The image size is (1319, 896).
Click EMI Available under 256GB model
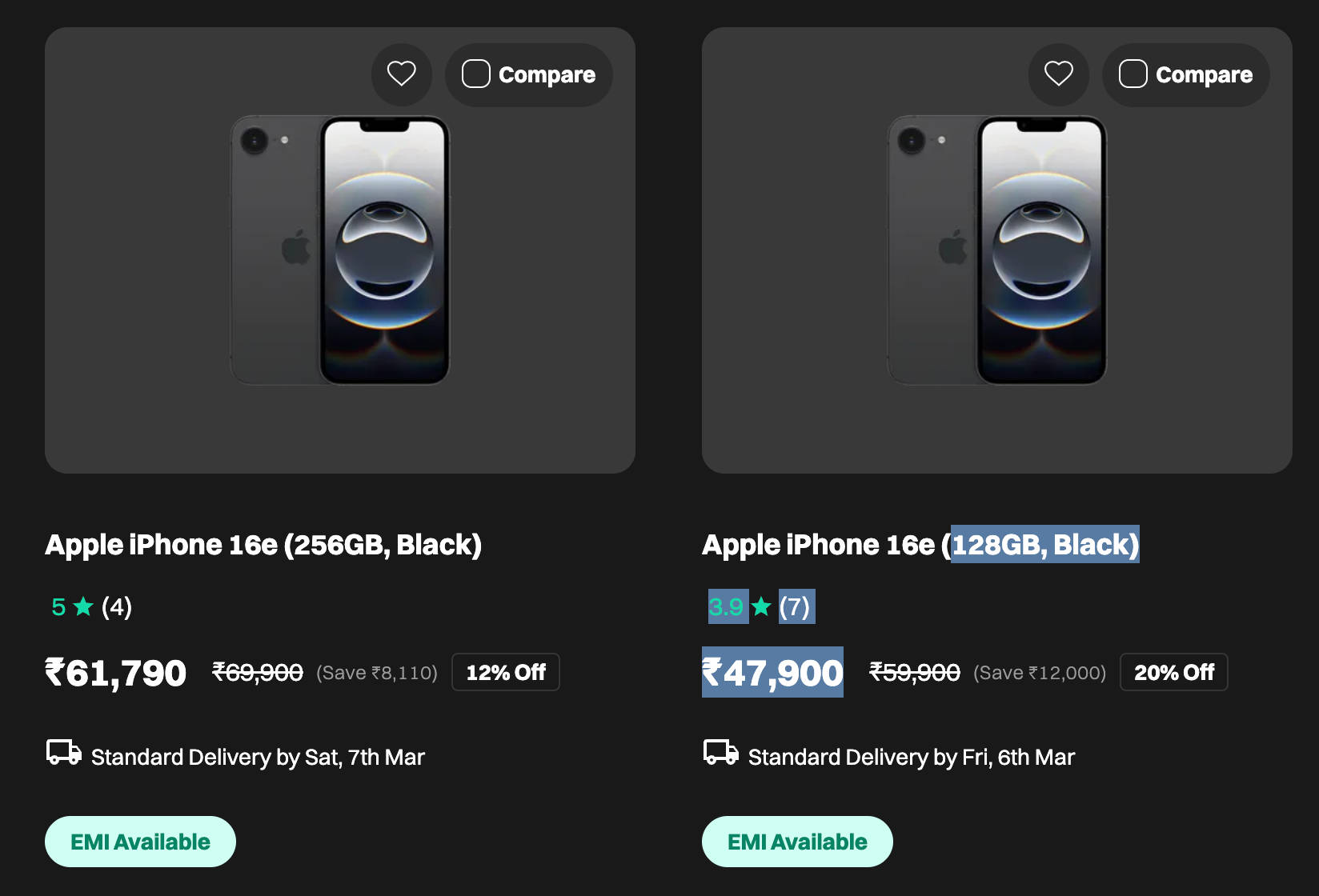point(140,842)
